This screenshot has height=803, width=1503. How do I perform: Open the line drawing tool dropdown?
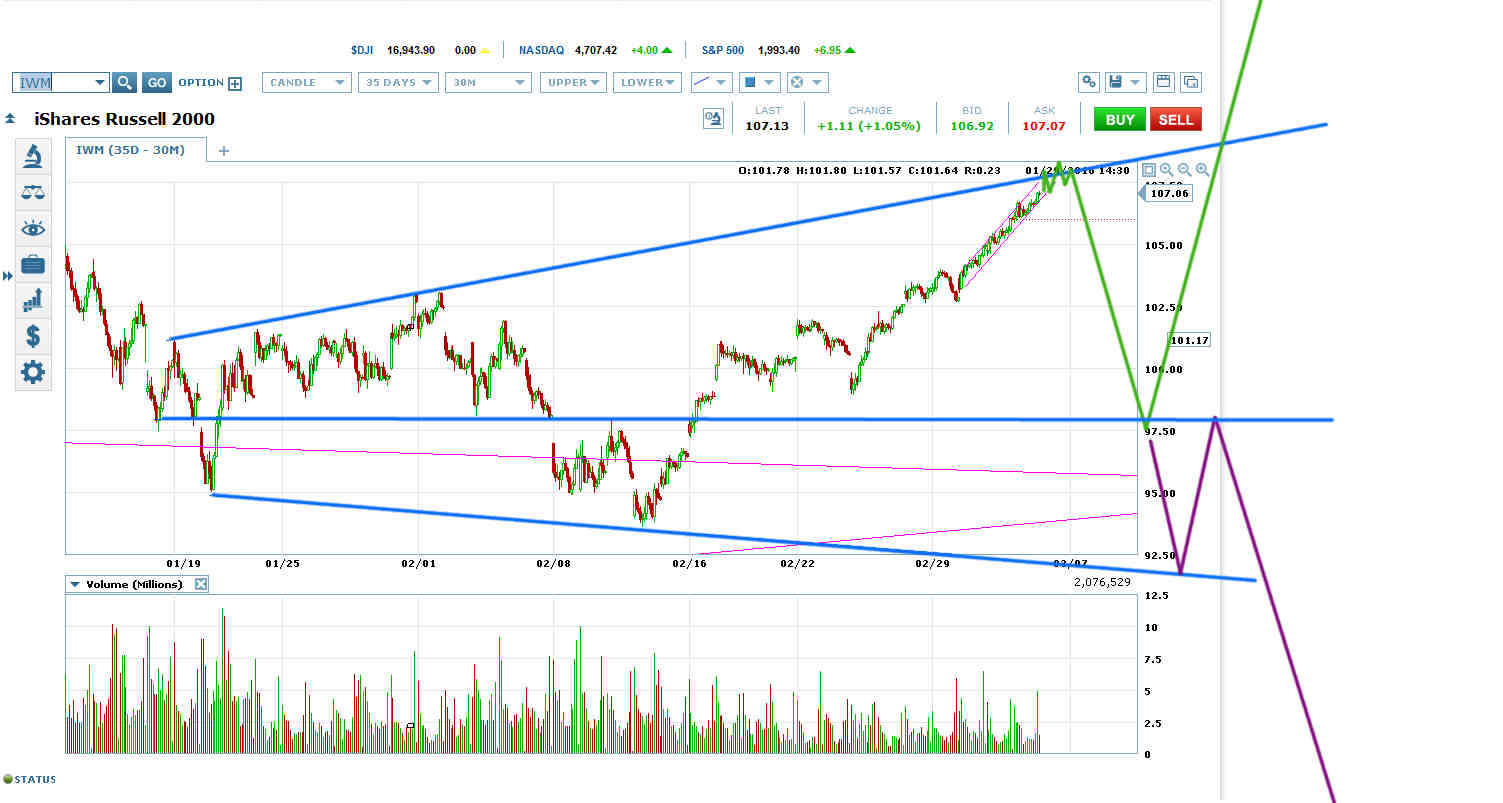[x=711, y=83]
